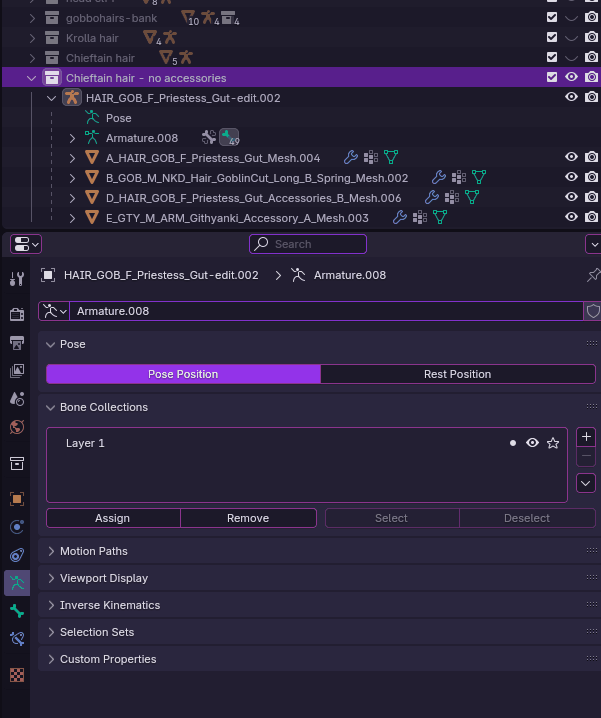The image size is (601, 718).
Task: Open the Tool properties tab
Action: 17,278
